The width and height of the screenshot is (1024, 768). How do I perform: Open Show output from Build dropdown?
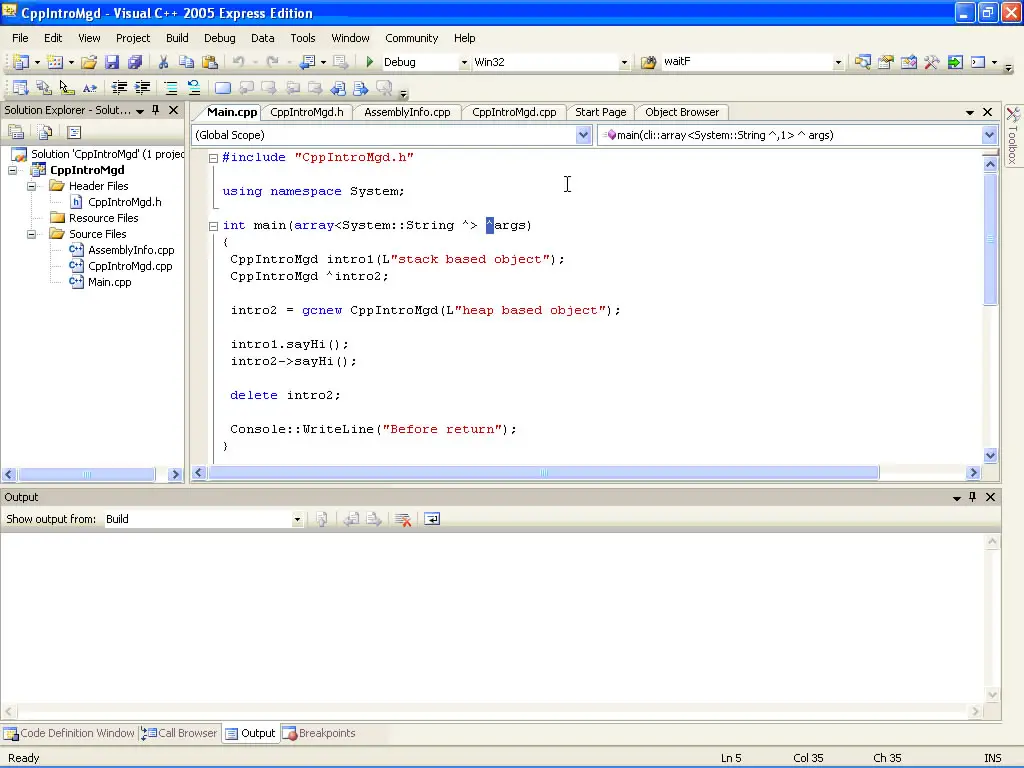[x=297, y=520]
